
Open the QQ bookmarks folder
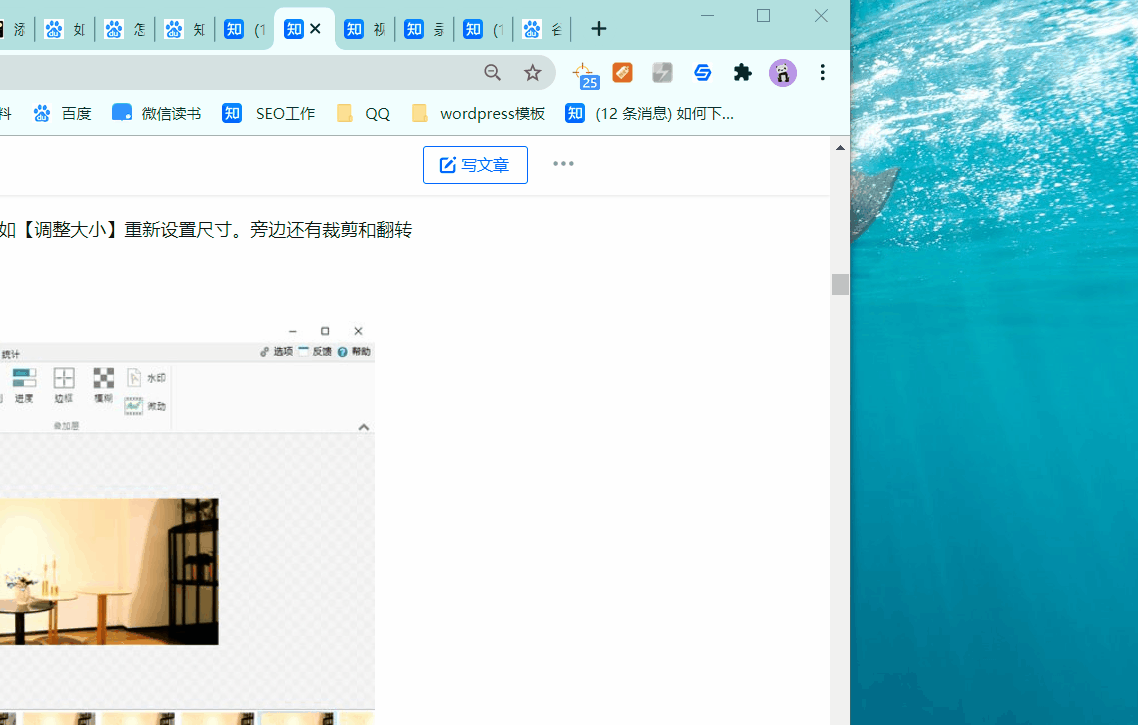point(364,113)
